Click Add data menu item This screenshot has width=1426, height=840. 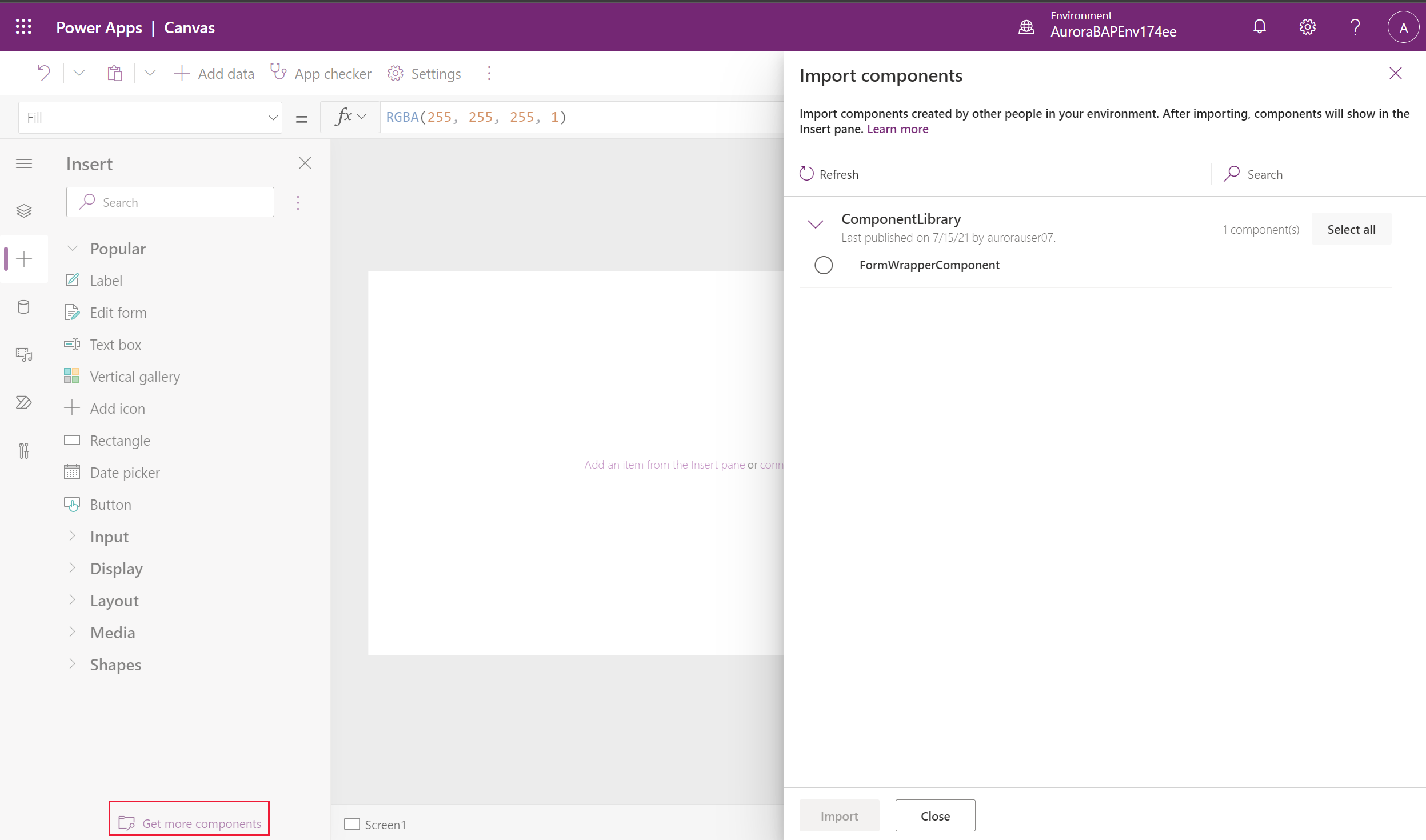(213, 73)
